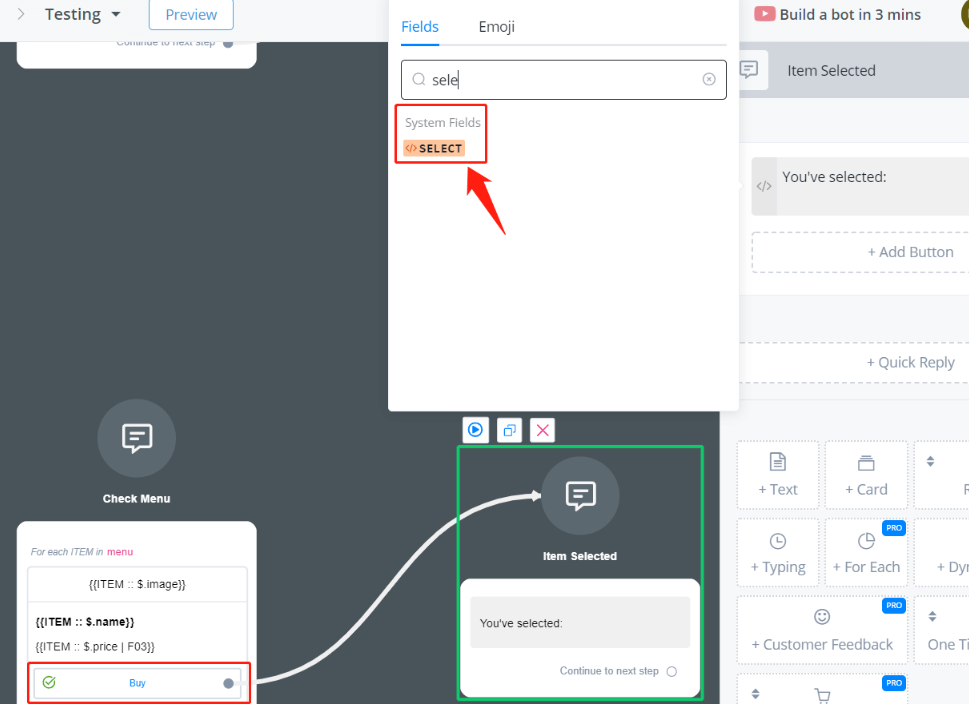
Task: Click the Check Menu message node icon
Action: (136, 438)
